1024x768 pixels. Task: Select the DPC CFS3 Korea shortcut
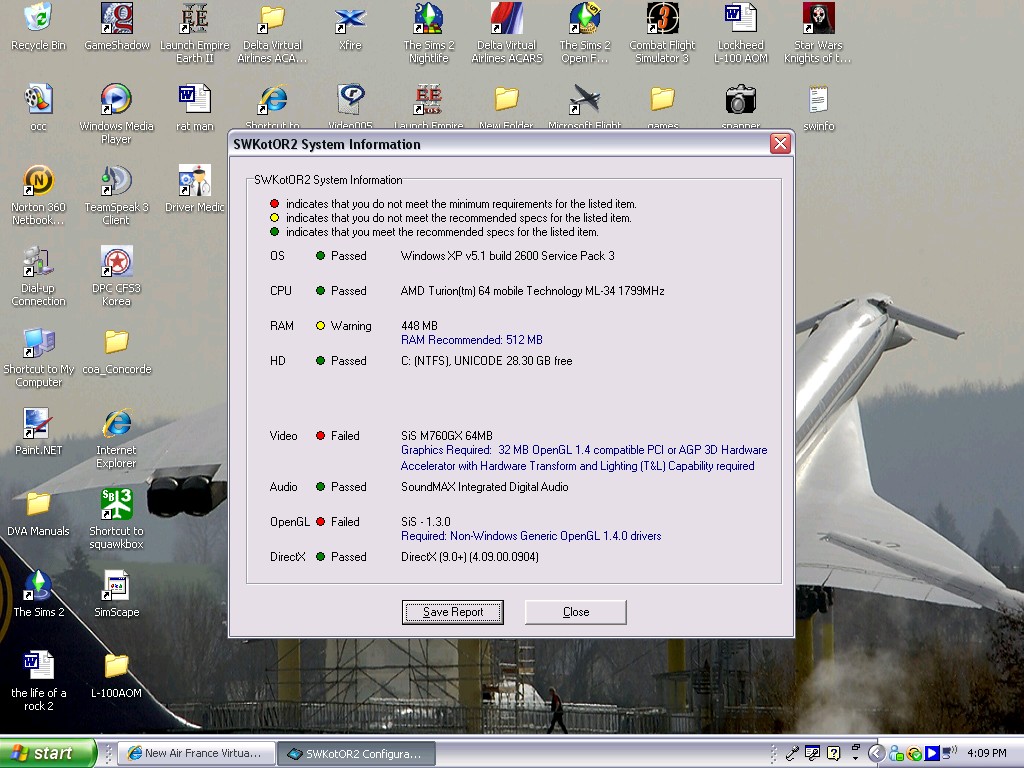click(116, 276)
